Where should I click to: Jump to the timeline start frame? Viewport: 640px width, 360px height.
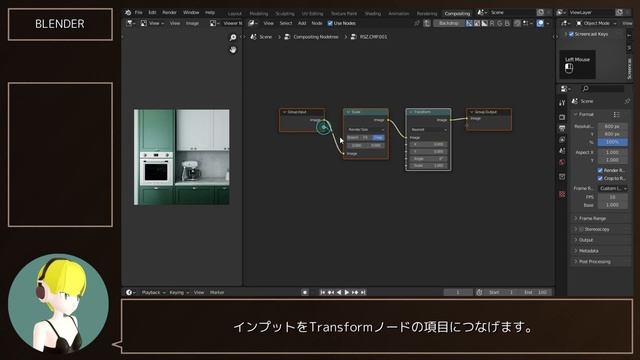click(x=322, y=293)
